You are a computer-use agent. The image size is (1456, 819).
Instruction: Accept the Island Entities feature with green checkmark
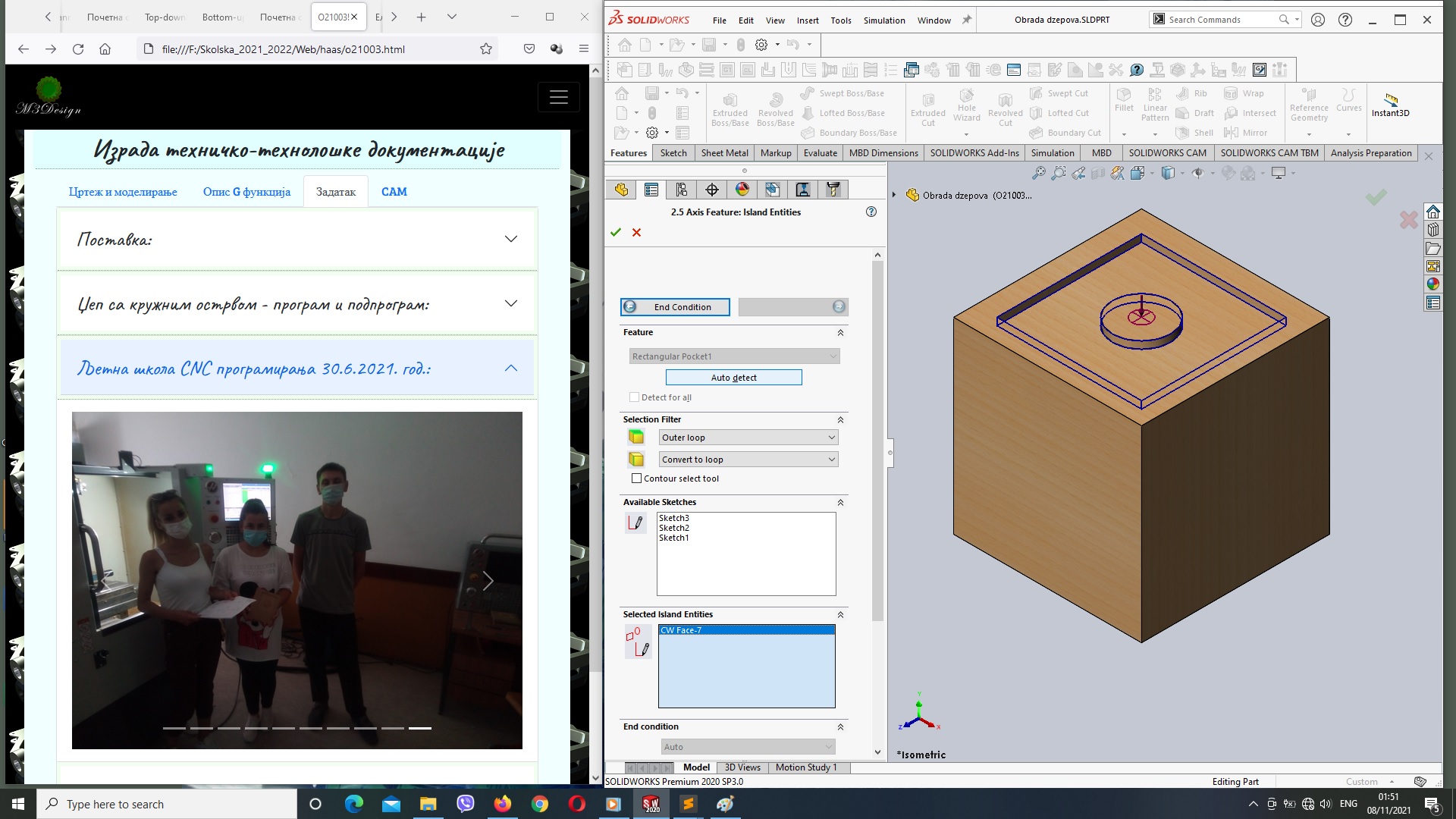click(616, 232)
